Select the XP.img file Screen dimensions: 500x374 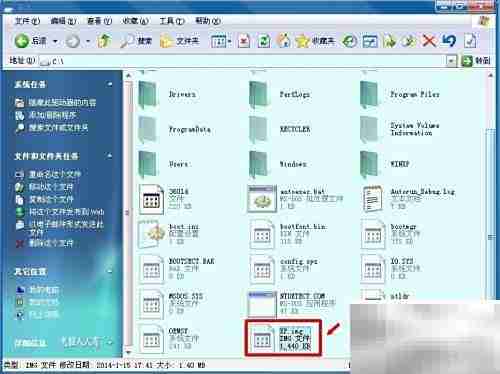(283, 338)
